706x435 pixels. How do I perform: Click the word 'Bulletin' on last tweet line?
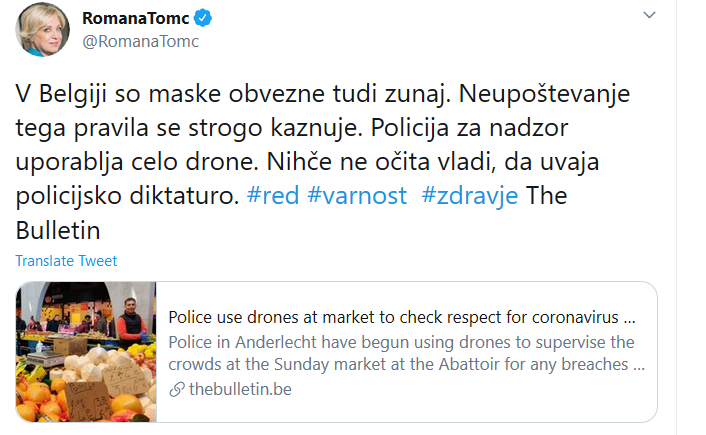[58, 231]
